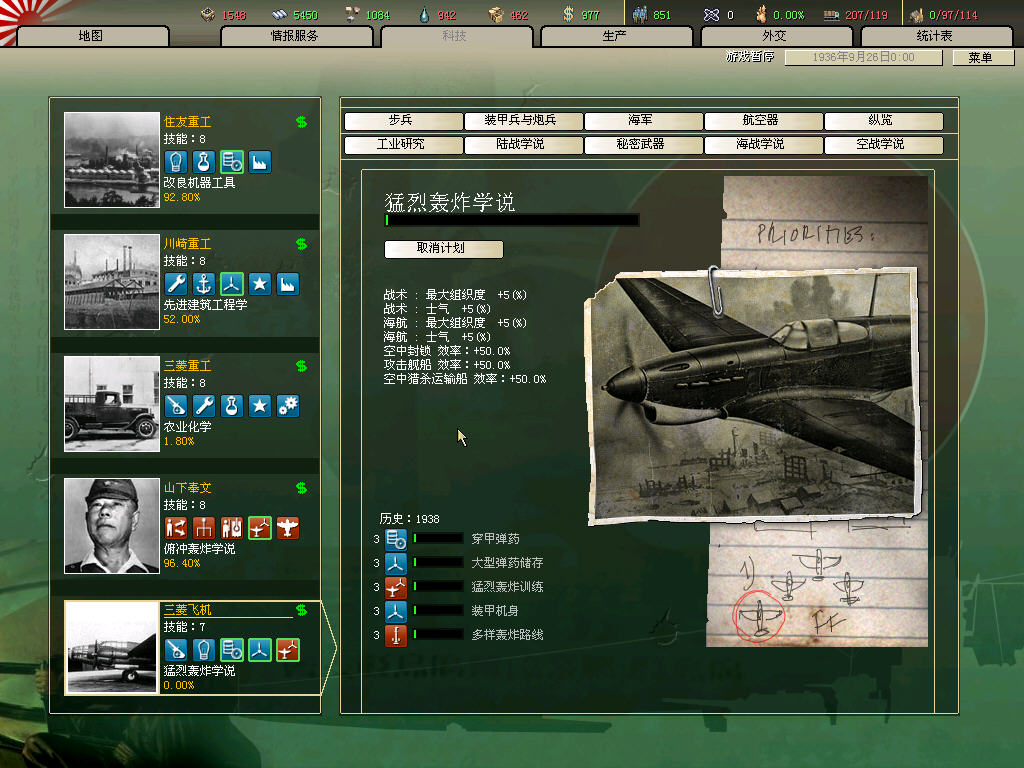Click 三菱重工 gears specialty icon
The width and height of the screenshot is (1024, 768).
[288, 406]
